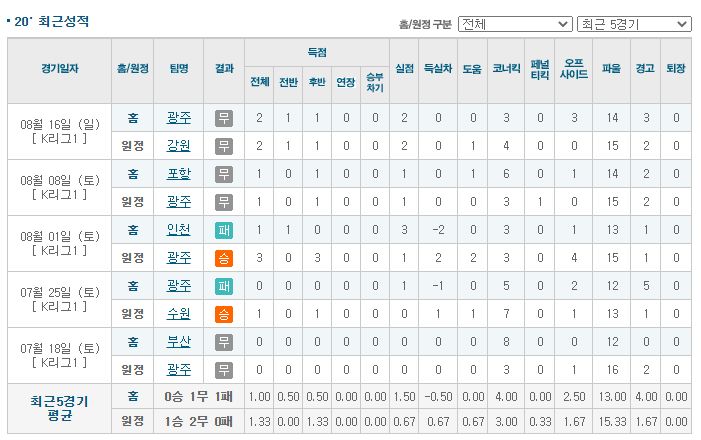This screenshot has height=440, width=701.
Task: Open the 광주 away team link for 08월 08일
Action: (178, 202)
